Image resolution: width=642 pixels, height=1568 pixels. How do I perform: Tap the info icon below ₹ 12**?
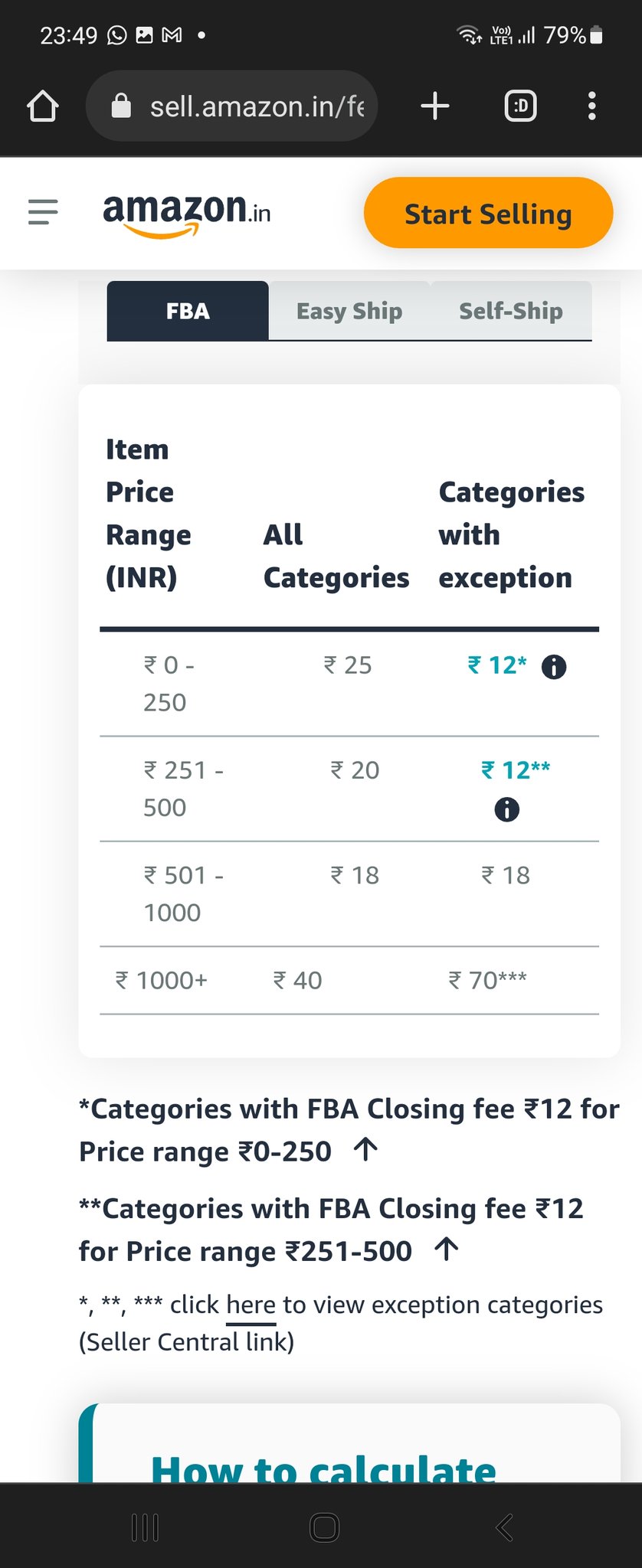pyautogui.click(x=506, y=809)
